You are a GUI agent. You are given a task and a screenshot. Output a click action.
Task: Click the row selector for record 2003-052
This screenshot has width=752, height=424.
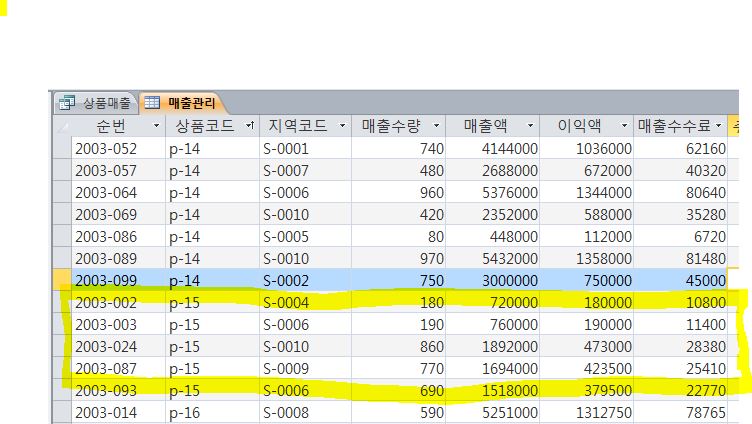tap(62, 148)
